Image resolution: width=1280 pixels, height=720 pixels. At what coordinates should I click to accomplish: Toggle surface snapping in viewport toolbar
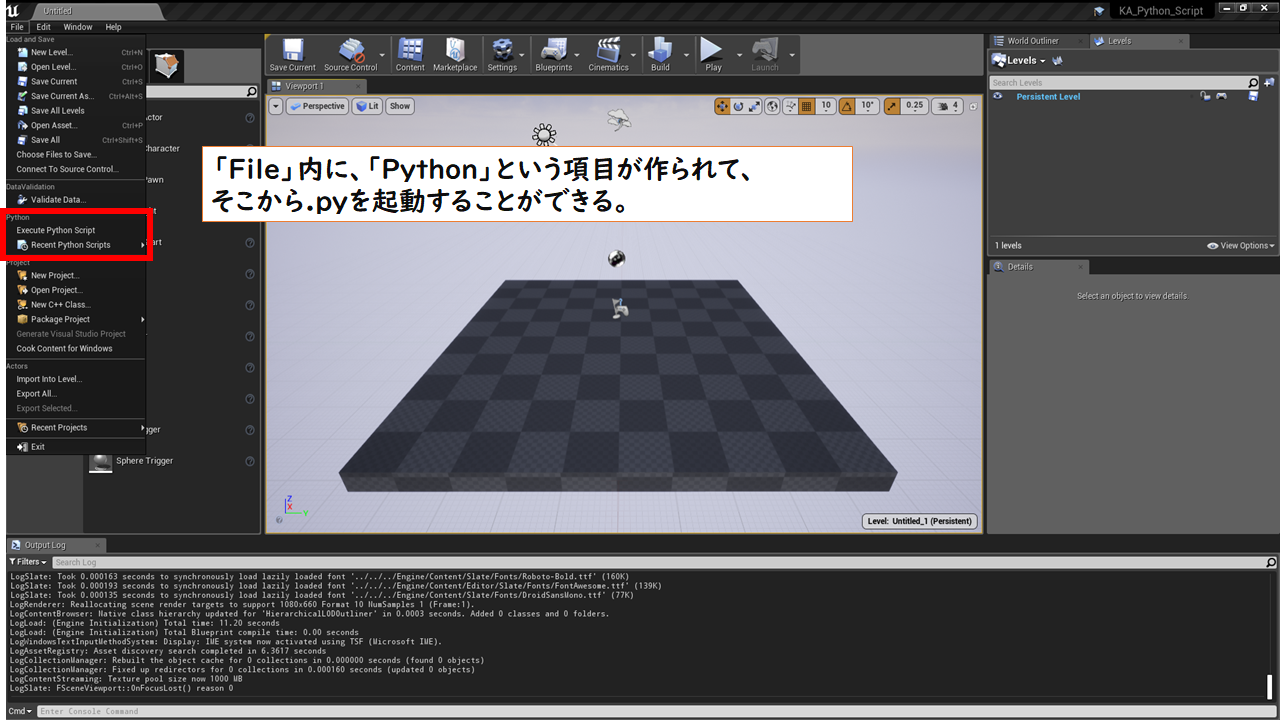790,106
